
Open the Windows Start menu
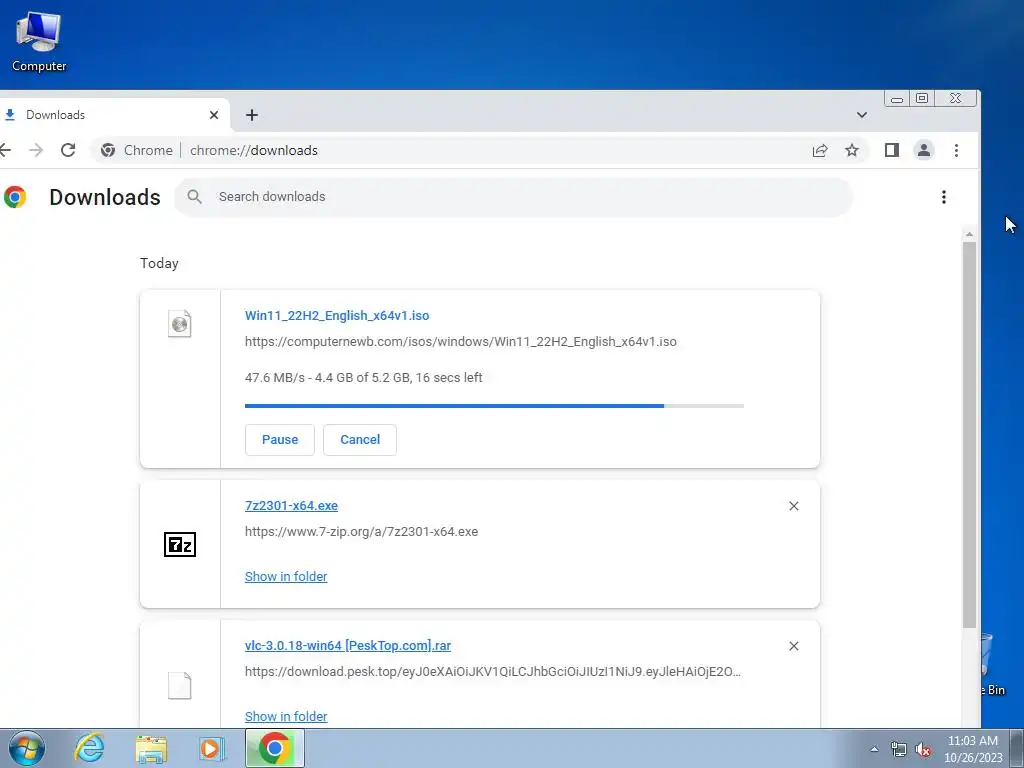(x=27, y=748)
